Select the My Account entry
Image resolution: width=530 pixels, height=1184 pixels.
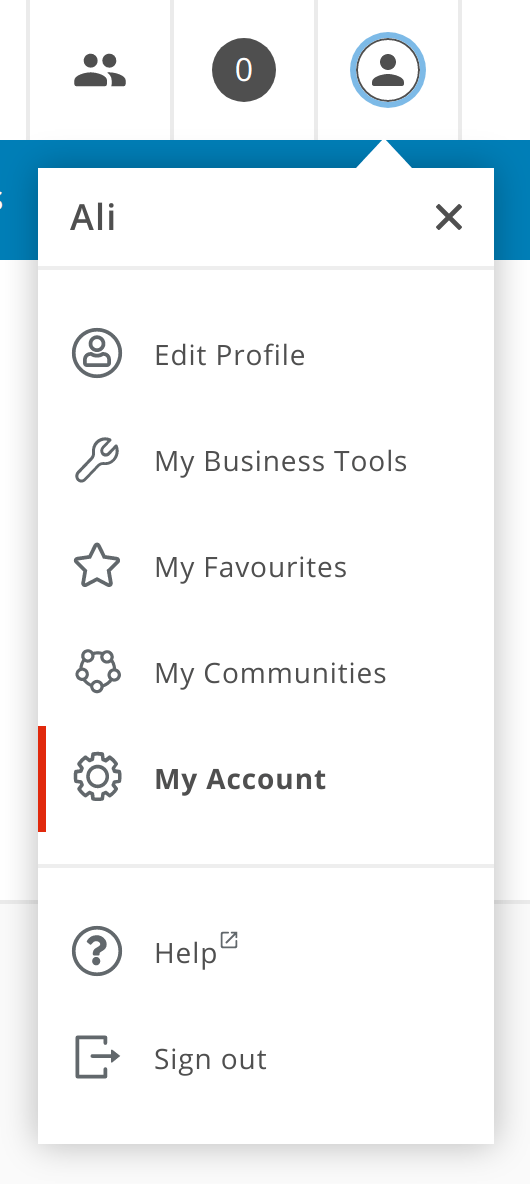click(x=266, y=779)
